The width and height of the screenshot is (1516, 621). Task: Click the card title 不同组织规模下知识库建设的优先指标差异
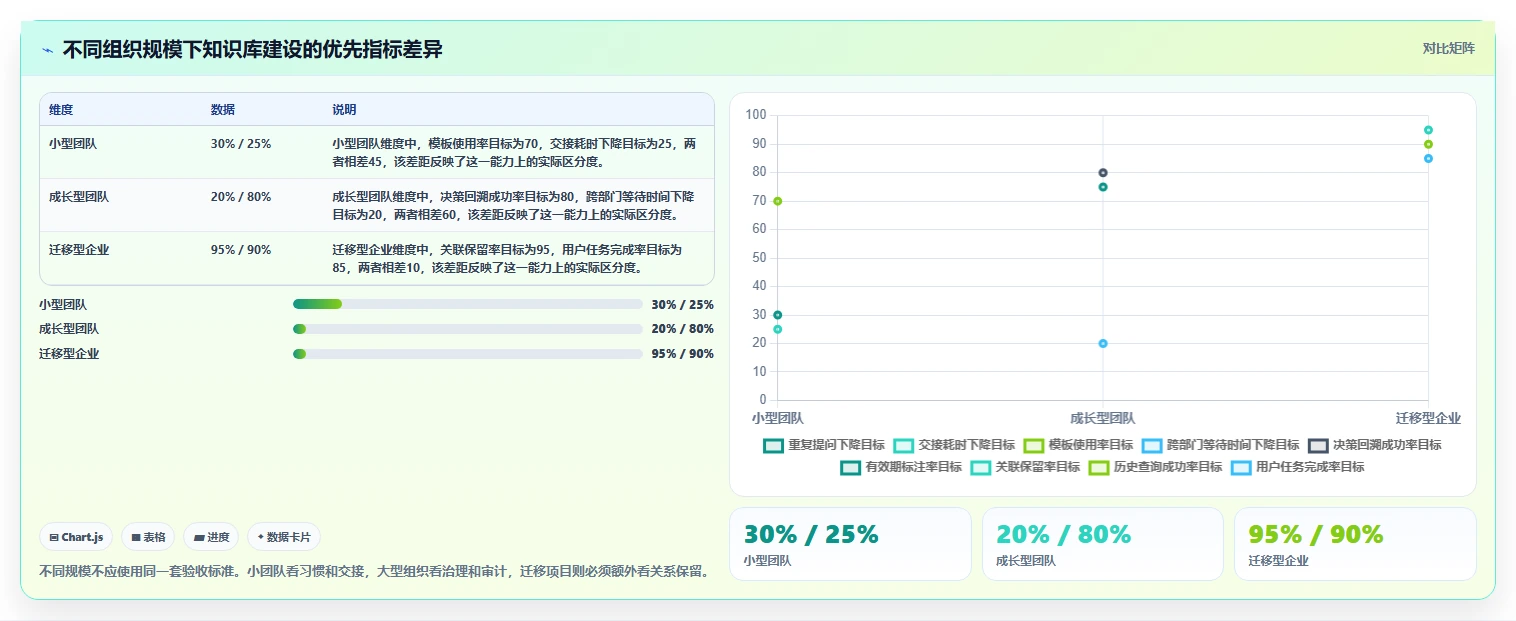tap(252, 50)
